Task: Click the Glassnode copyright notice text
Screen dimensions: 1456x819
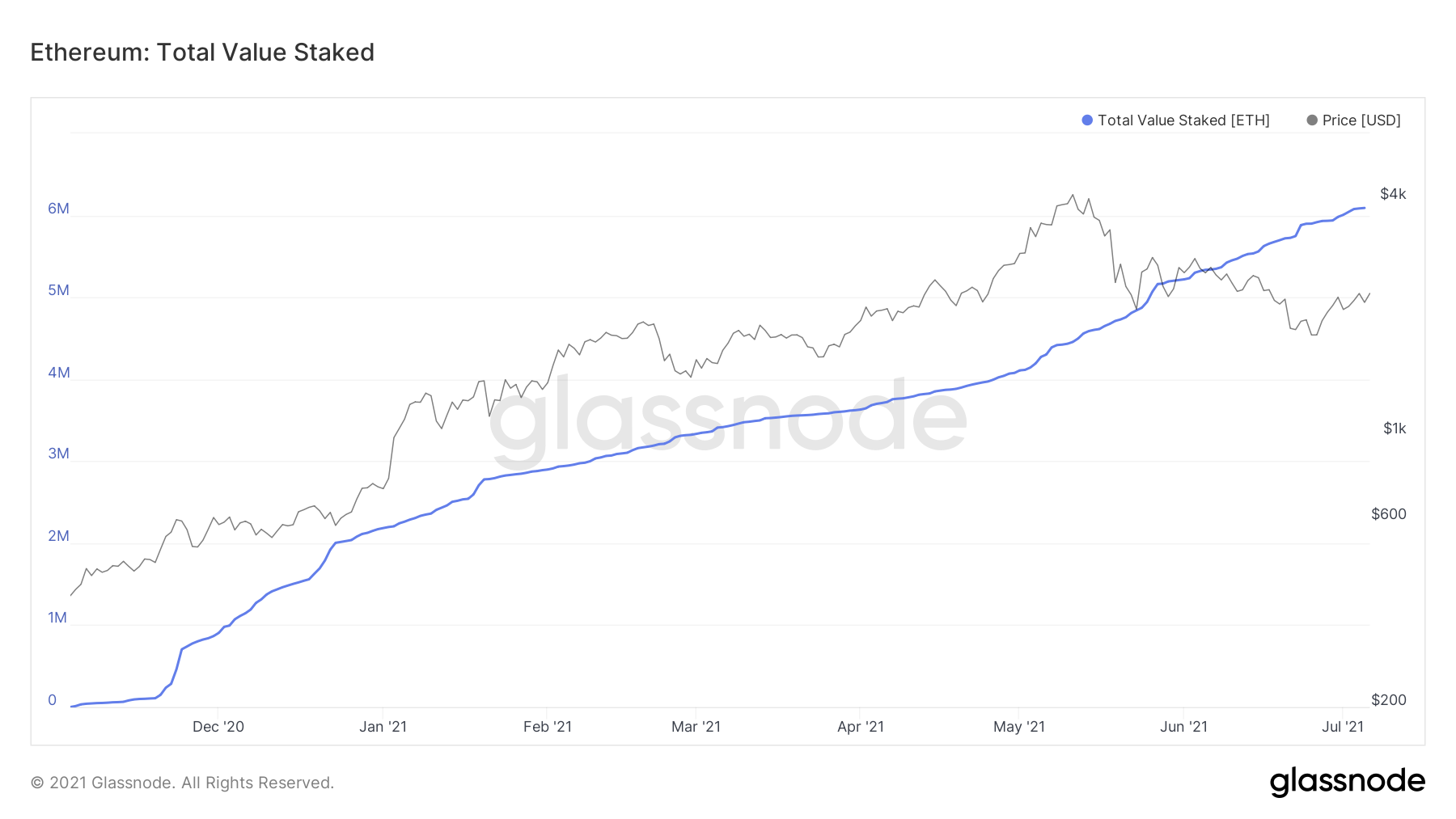Action: pos(182,783)
